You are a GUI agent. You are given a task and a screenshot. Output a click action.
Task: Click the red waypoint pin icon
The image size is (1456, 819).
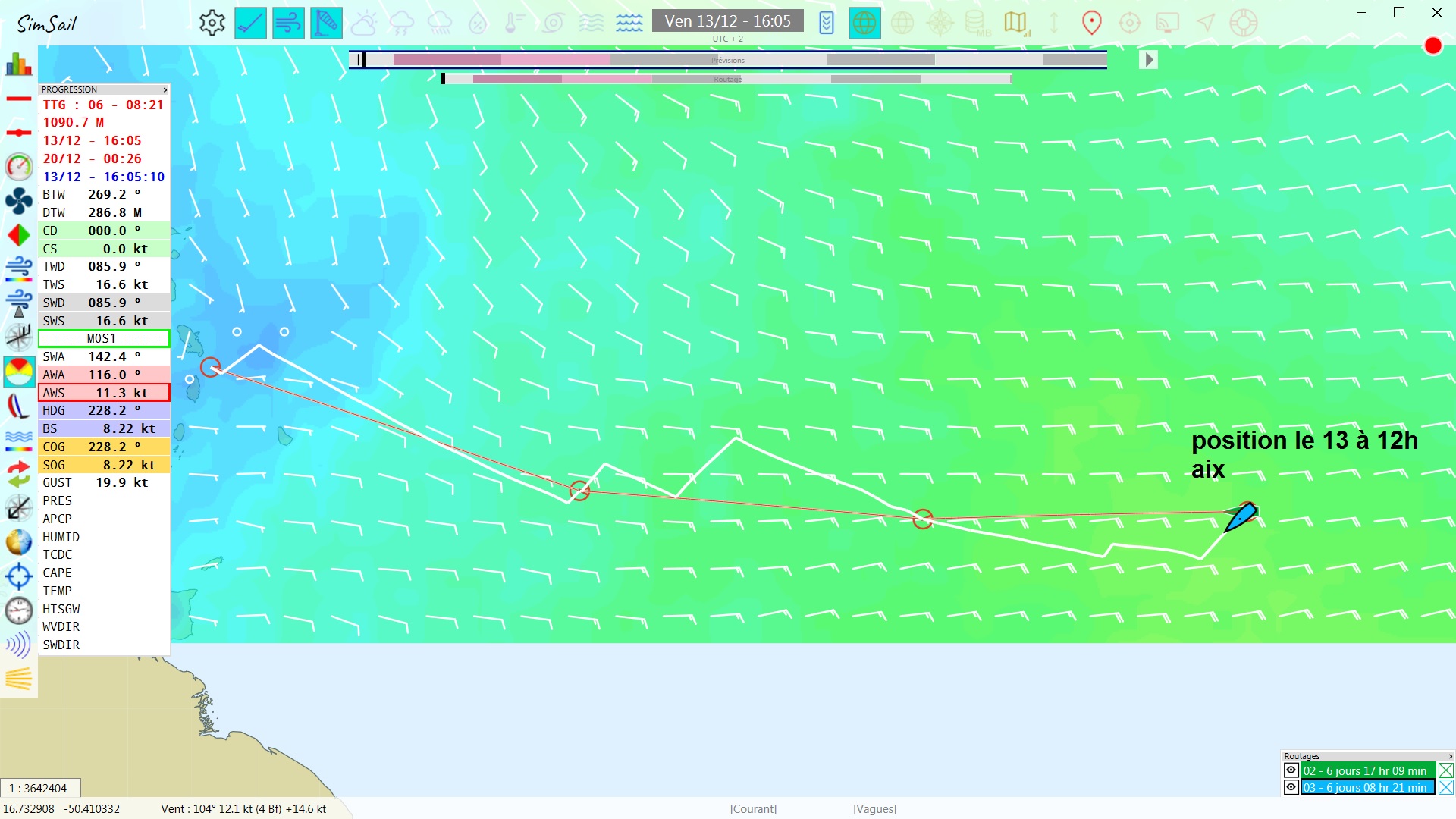pyautogui.click(x=1091, y=23)
